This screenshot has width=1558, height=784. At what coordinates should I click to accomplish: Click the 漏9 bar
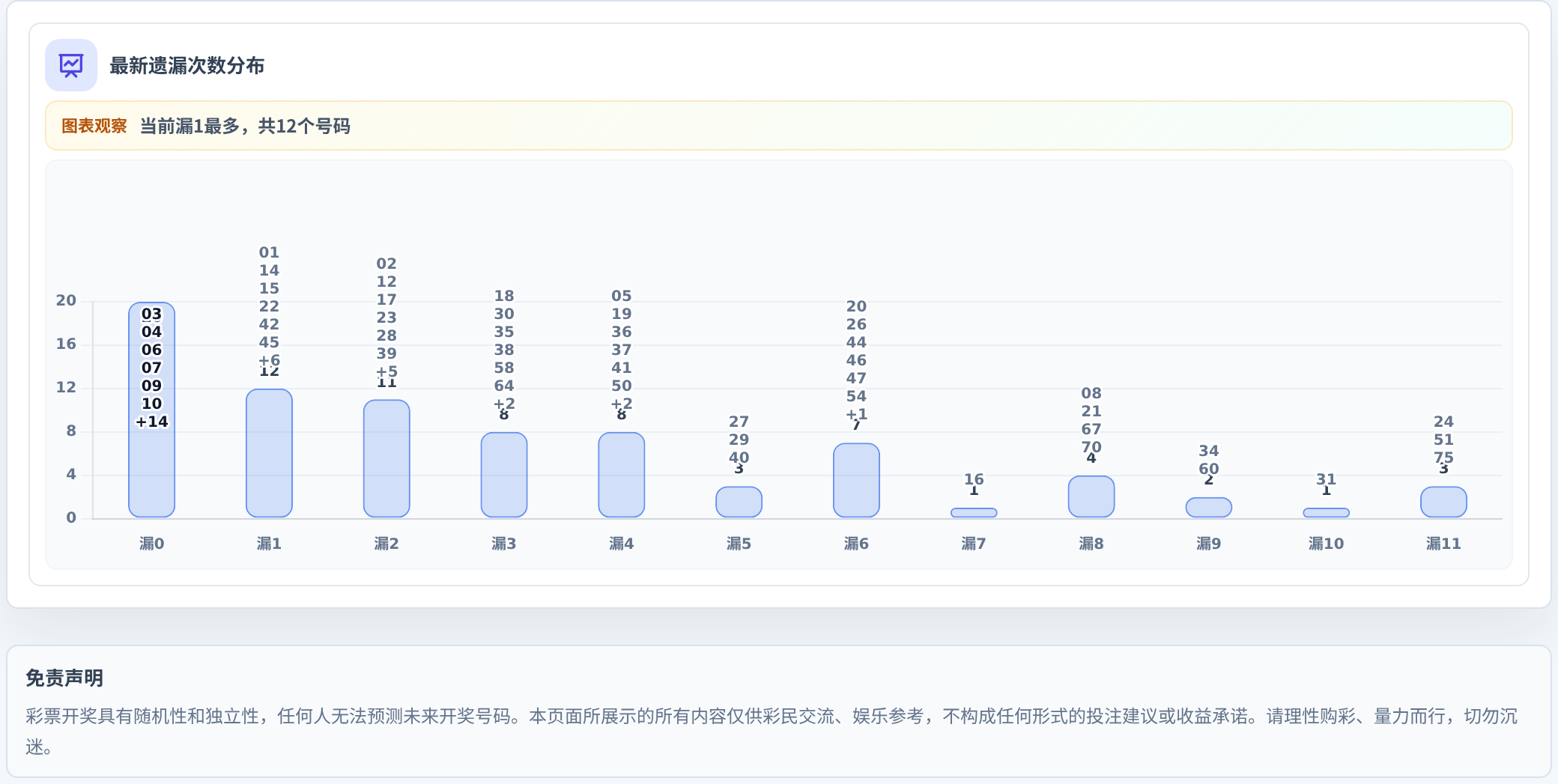point(1209,507)
